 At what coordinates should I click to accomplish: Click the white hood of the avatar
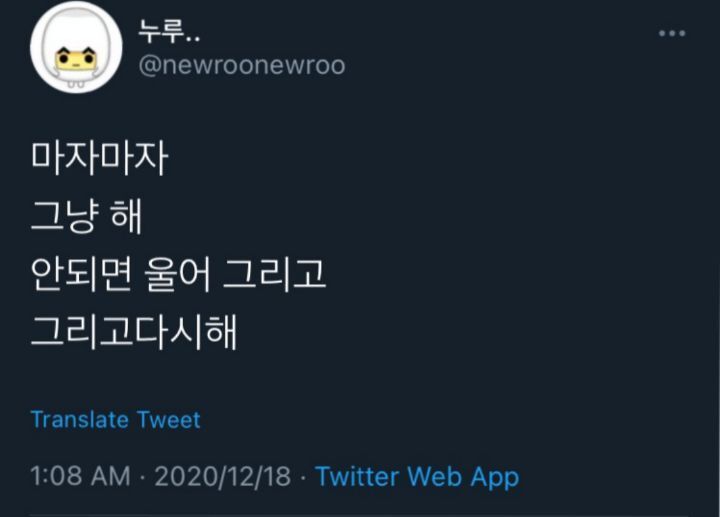pyautogui.click(x=76, y=28)
